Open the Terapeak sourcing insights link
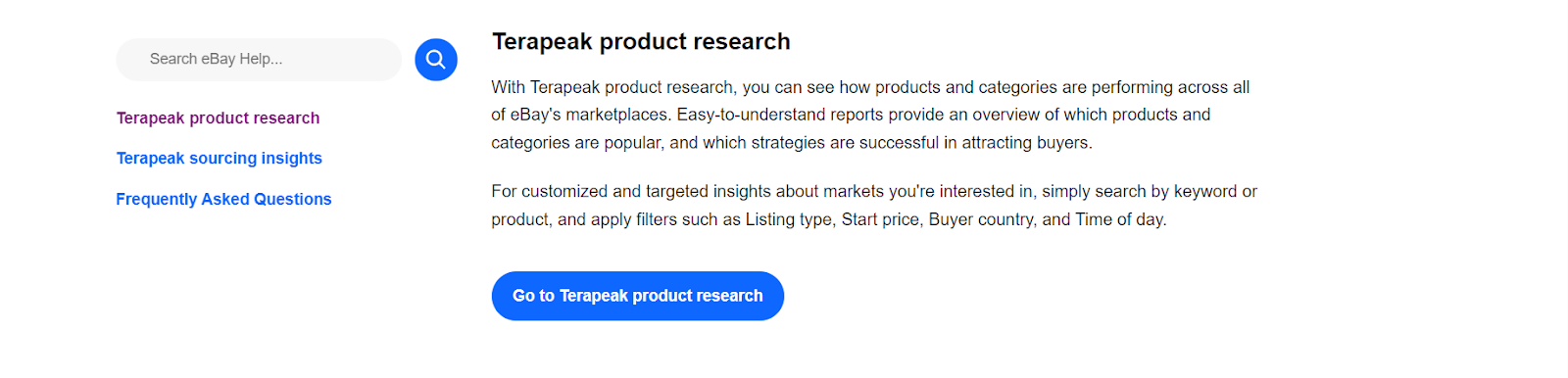1568x378 pixels. tap(219, 158)
